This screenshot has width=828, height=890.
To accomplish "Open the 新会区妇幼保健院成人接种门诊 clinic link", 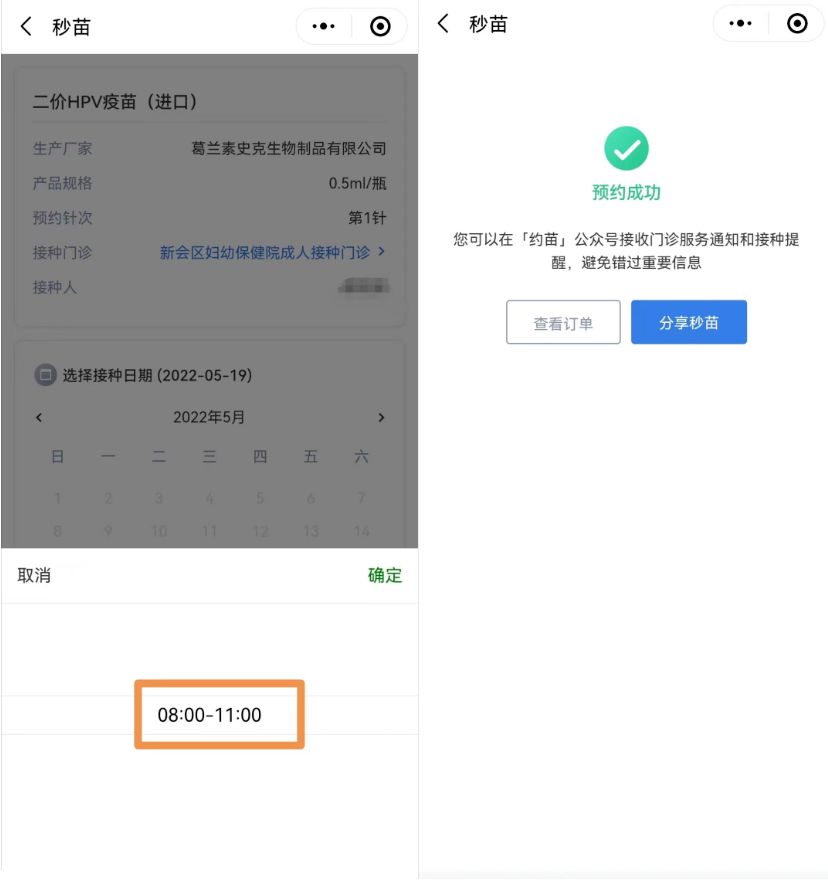I will point(265,253).
